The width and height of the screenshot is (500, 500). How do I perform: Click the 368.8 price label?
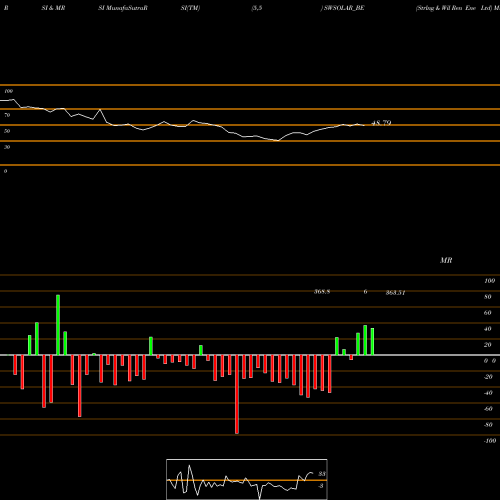click(x=322, y=292)
